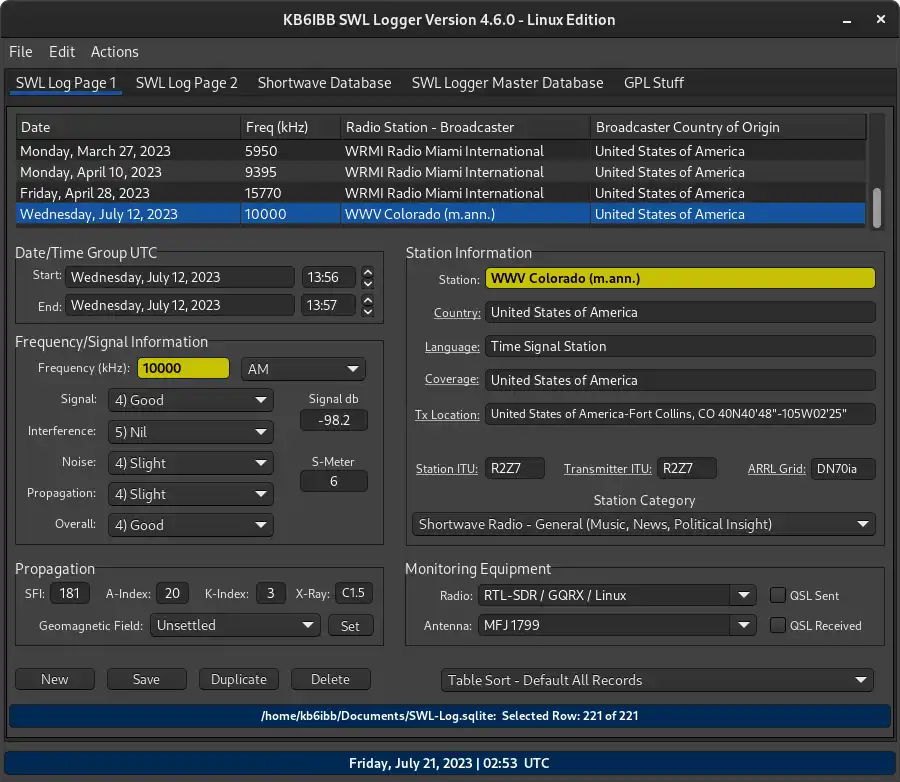The width and height of the screenshot is (900, 782).
Task: Click the A-Index value field
Action: click(x=172, y=593)
